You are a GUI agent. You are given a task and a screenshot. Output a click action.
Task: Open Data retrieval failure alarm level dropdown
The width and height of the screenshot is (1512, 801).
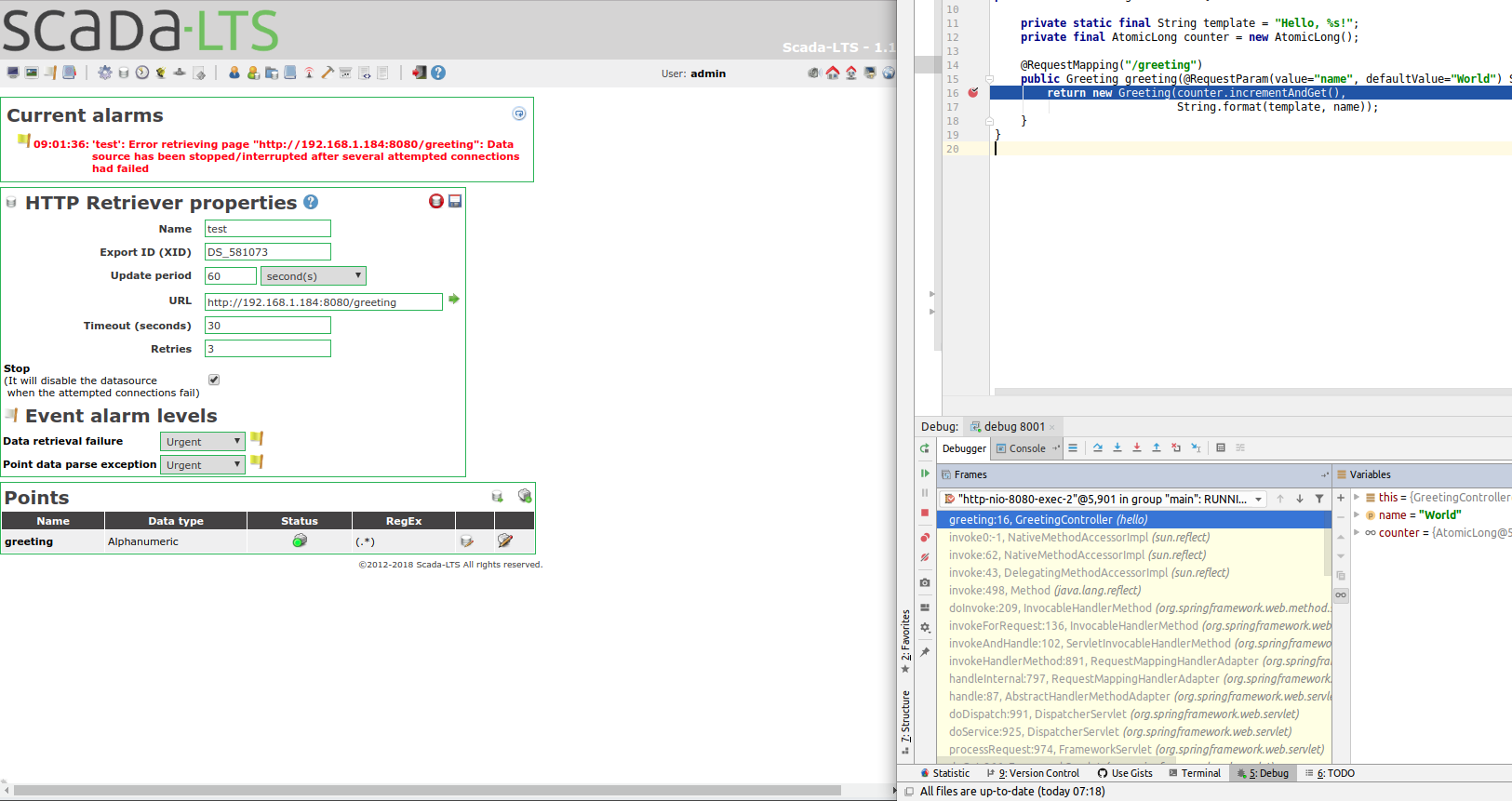[203, 441]
